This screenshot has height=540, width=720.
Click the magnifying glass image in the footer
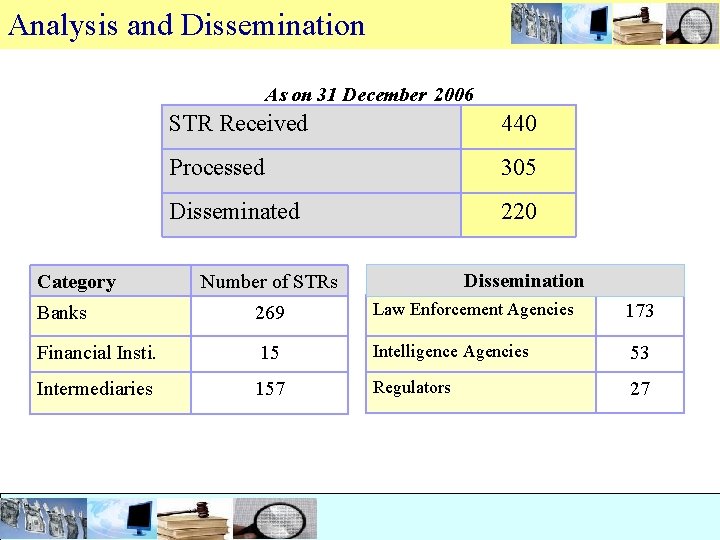pyautogui.click(x=275, y=518)
